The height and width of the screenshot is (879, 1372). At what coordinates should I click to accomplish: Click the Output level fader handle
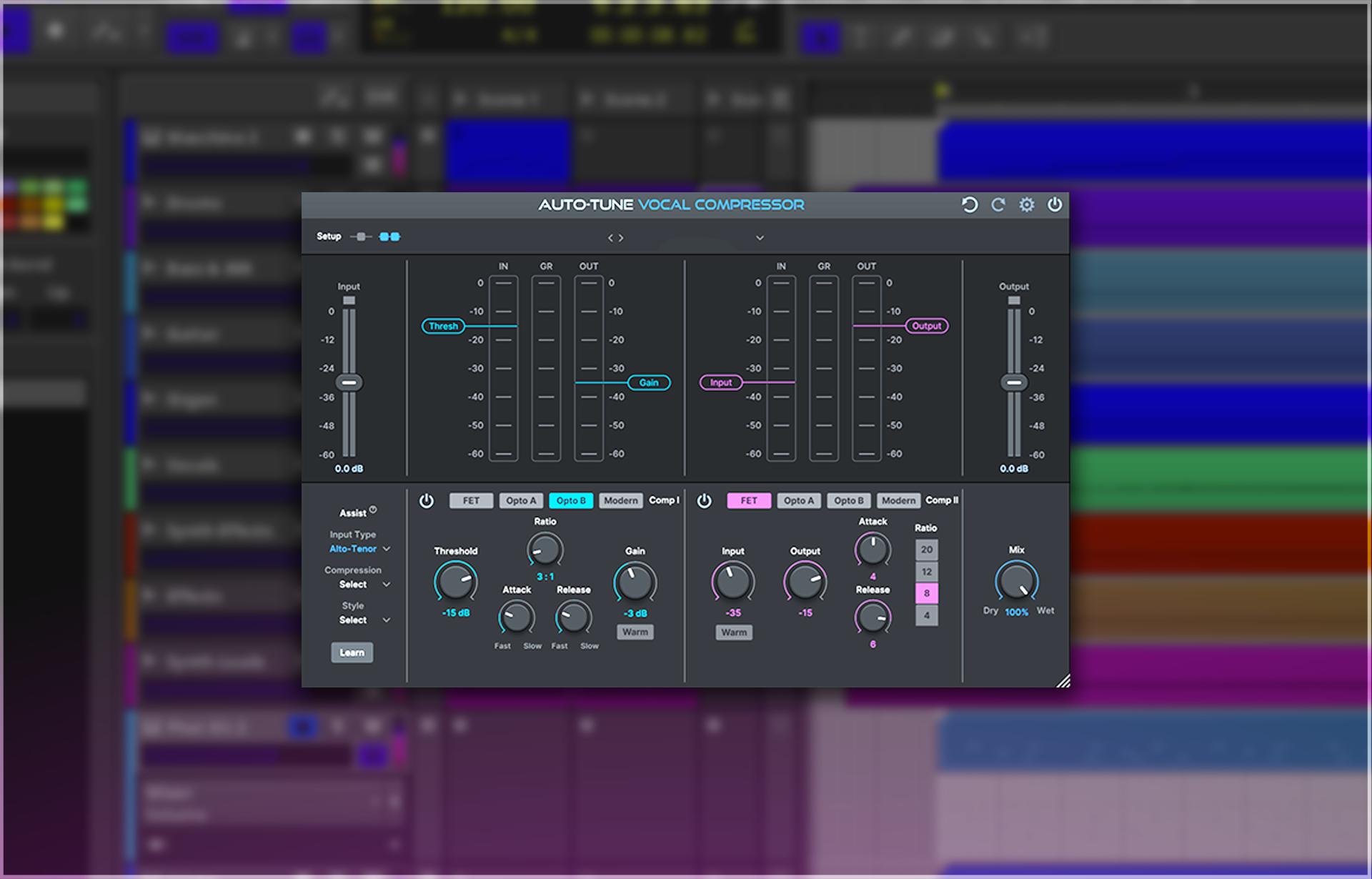point(1014,383)
